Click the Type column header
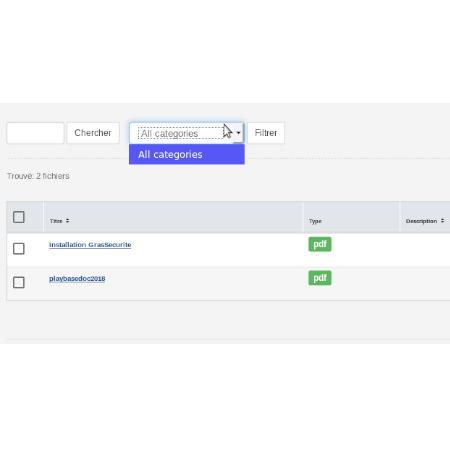 click(315, 221)
